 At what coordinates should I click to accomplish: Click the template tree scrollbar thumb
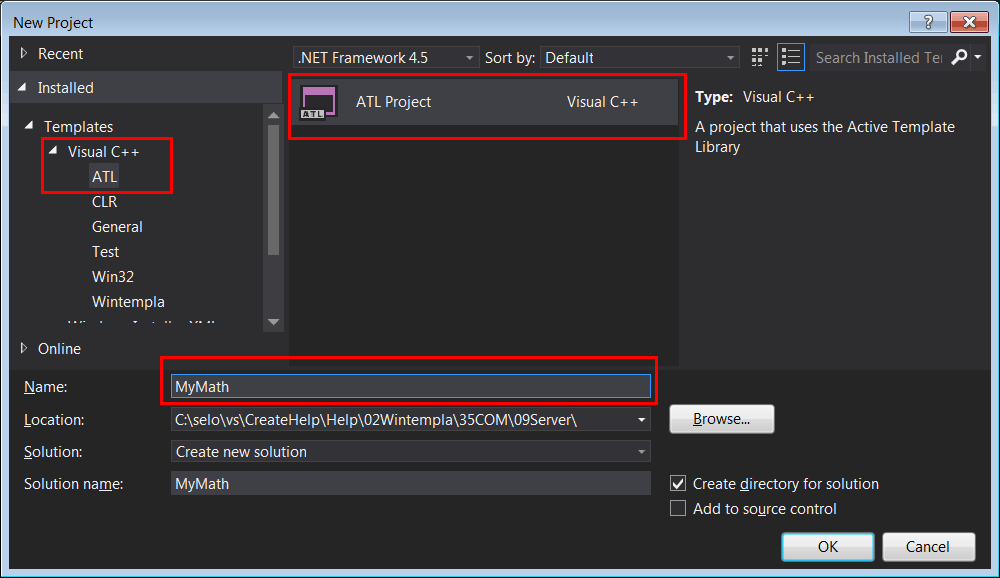(274, 189)
